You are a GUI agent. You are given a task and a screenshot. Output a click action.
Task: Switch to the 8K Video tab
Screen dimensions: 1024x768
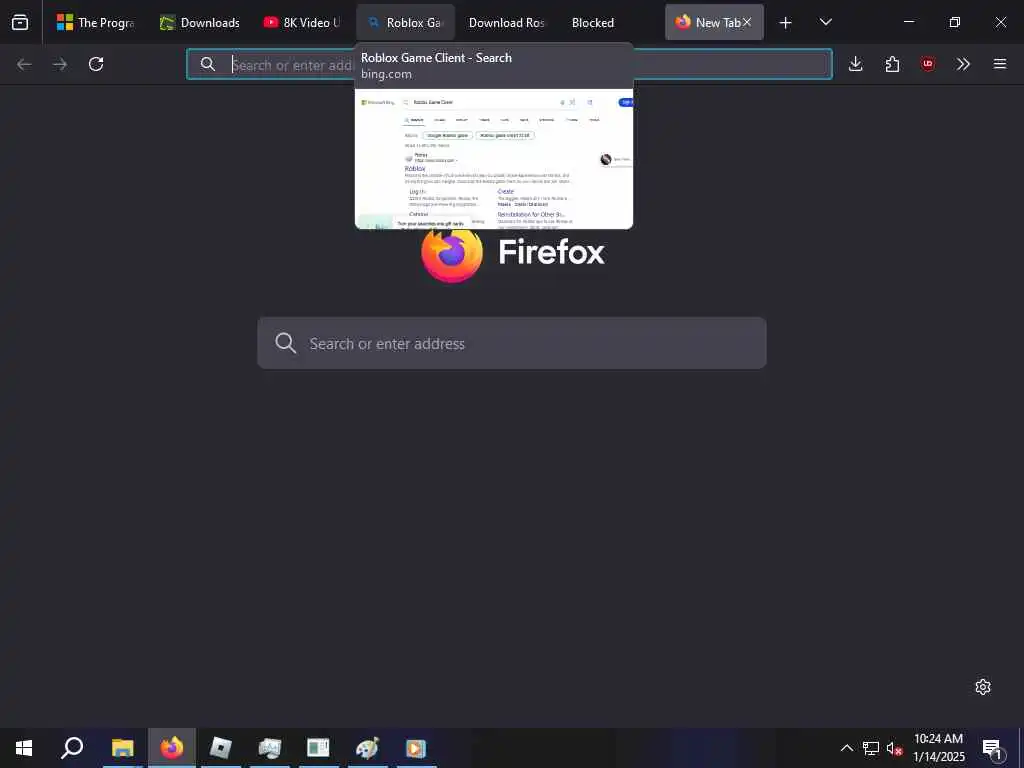tap(302, 22)
